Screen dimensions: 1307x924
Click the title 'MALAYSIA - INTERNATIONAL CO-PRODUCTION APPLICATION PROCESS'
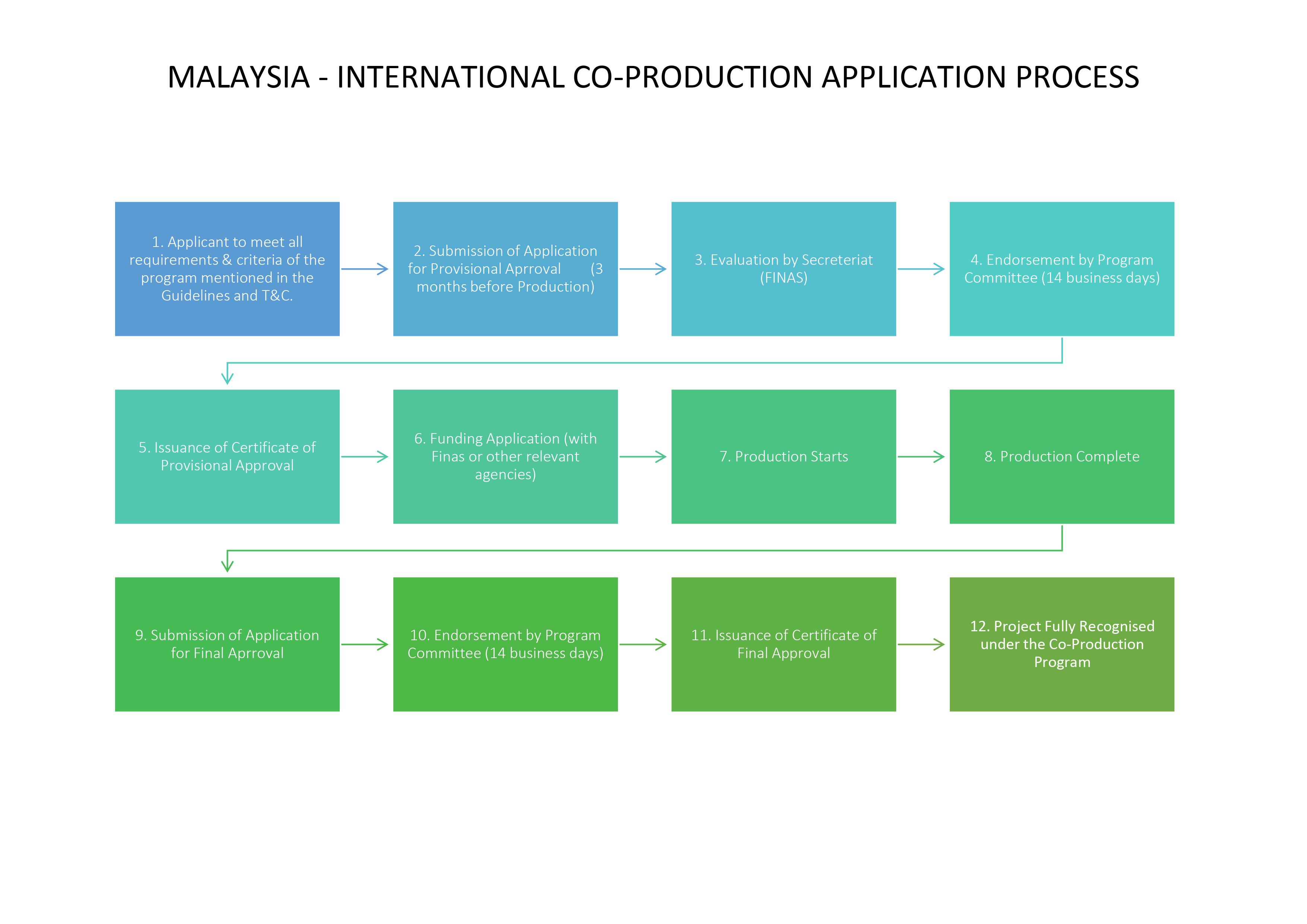click(653, 77)
